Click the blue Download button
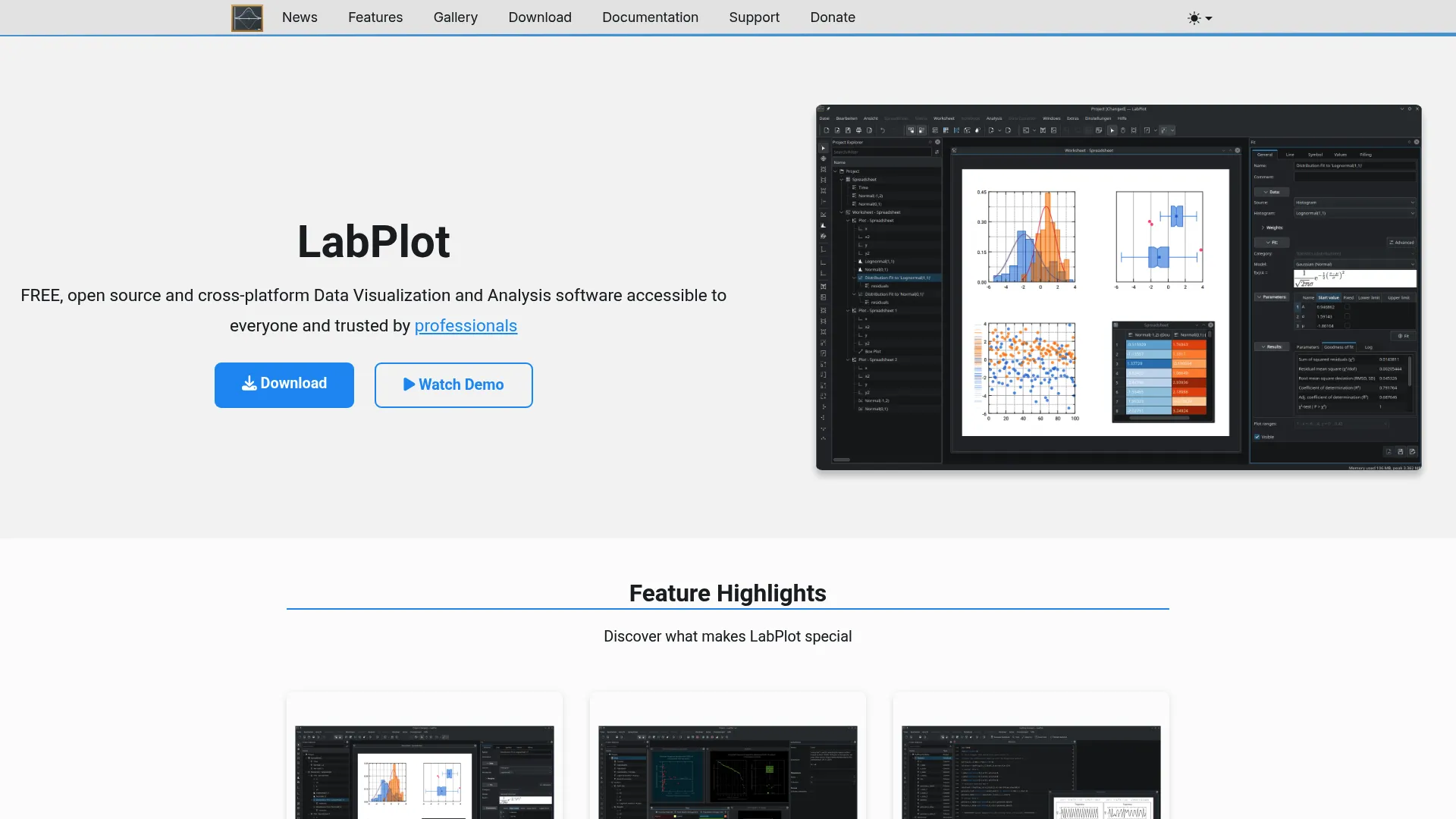This screenshot has height=819, width=1456. click(x=284, y=384)
